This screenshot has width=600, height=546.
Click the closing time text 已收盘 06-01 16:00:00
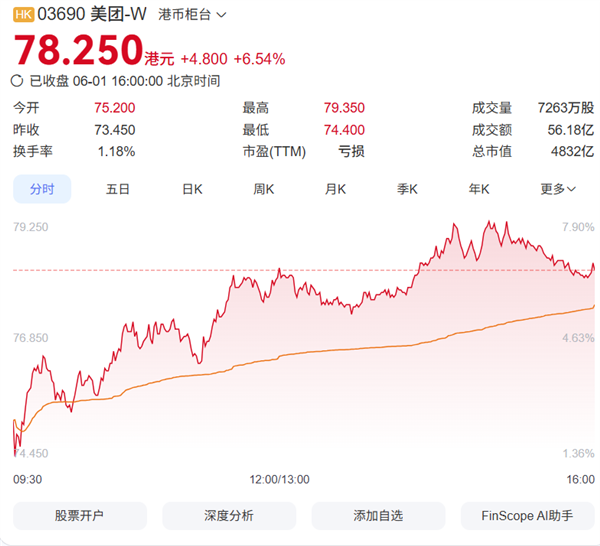coord(96,81)
